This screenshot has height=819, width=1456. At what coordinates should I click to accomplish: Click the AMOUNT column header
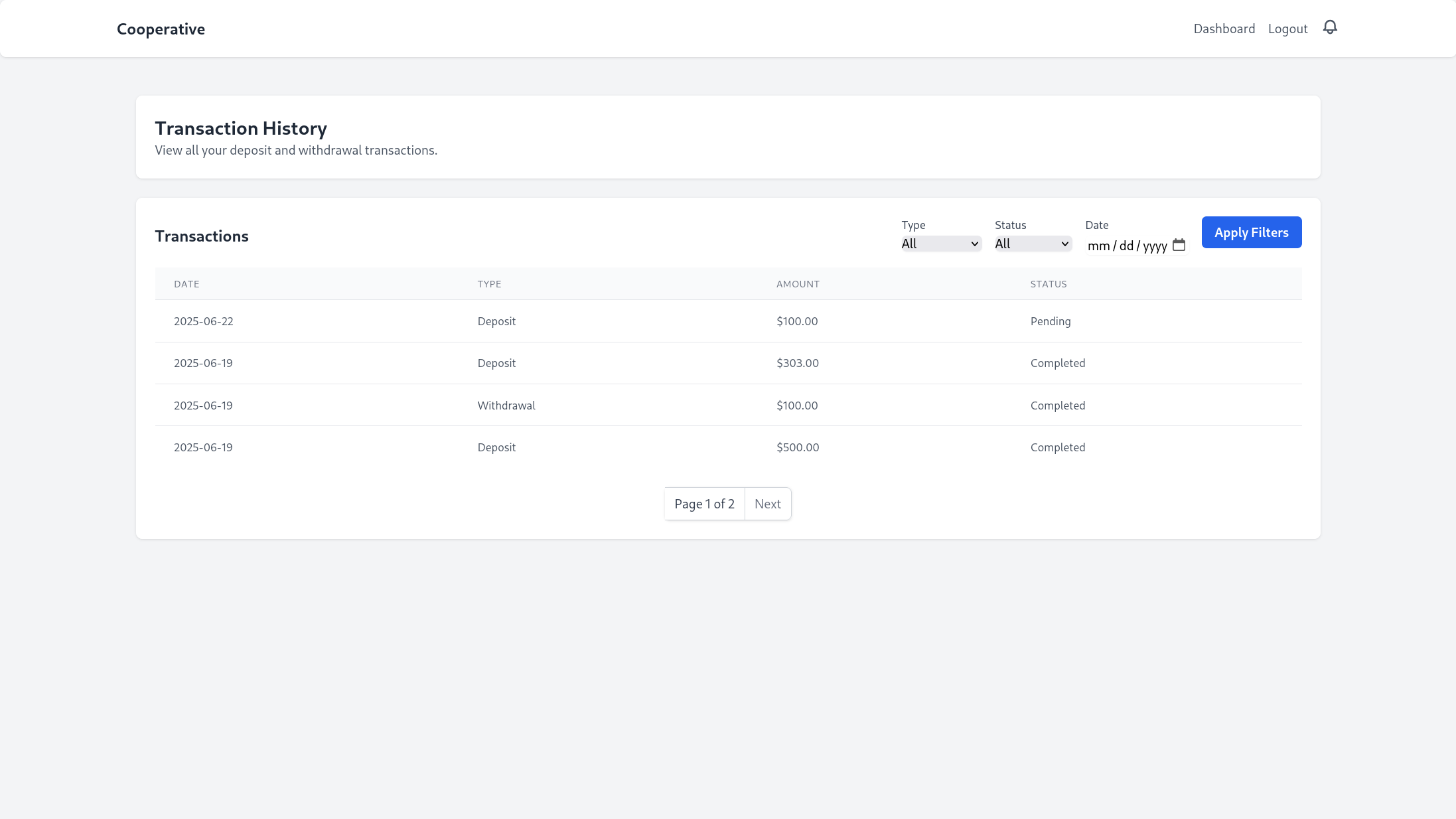coord(798,284)
